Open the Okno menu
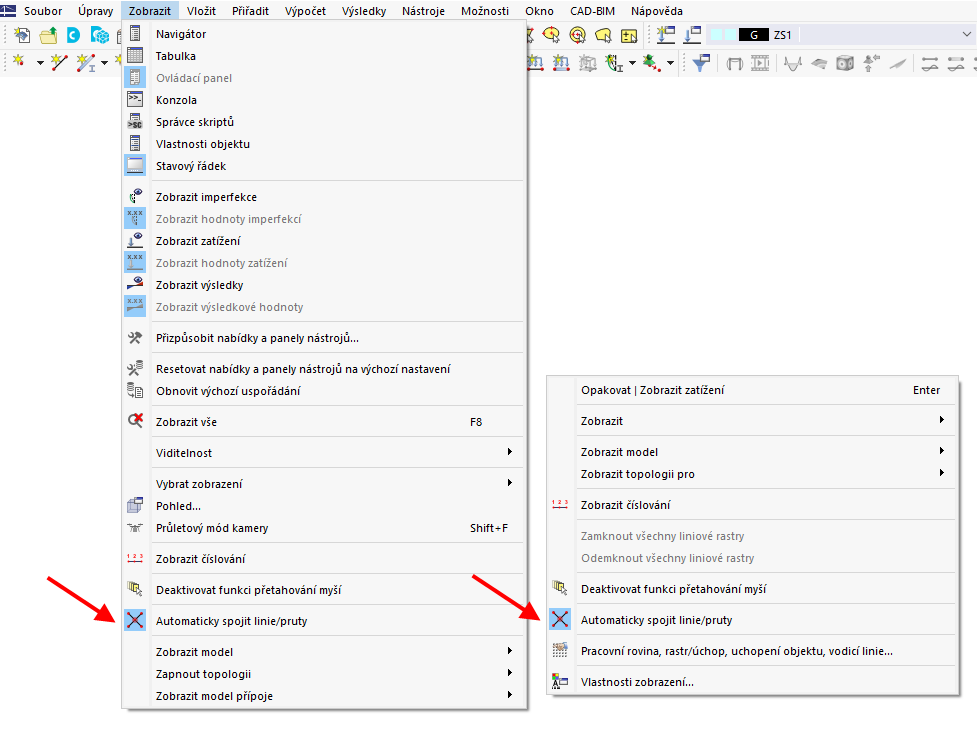This screenshot has height=733, width=977. [x=539, y=11]
